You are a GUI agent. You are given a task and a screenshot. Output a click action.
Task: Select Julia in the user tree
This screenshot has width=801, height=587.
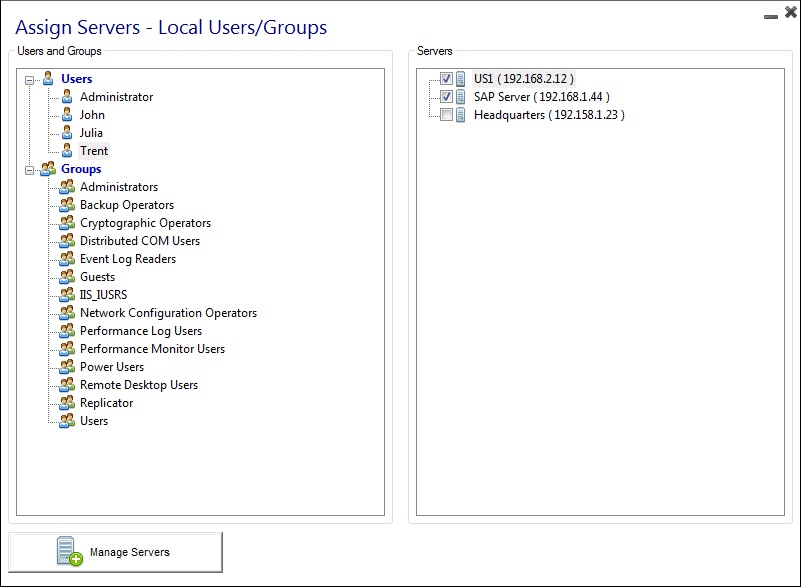(x=91, y=133)
